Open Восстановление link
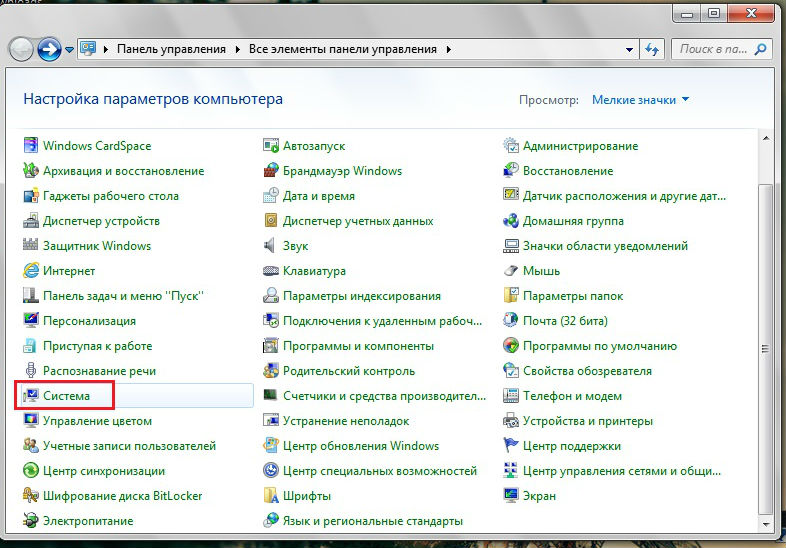This screenshot has height=548, width=786. (x=568, y=171)
